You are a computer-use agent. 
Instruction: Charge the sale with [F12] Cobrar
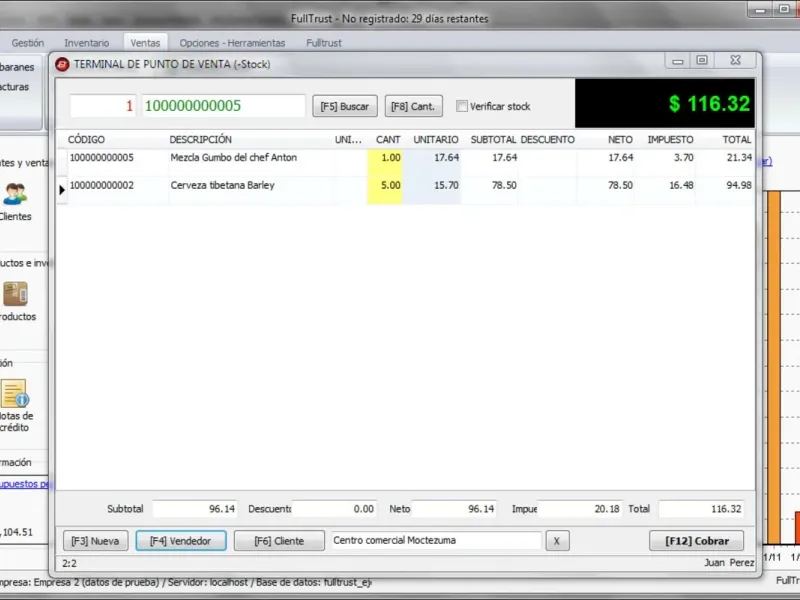point(696,541)
